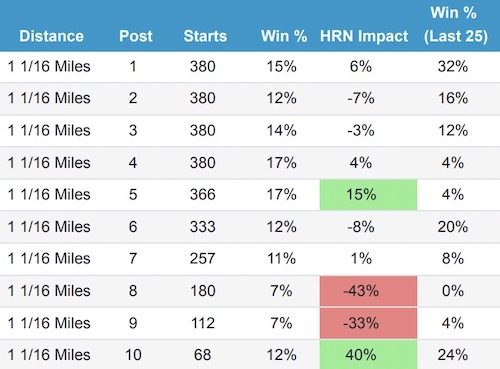Screen dimensions: 500x369
Task: Click the 32% last-25 win cell
Action: coord(453,66)
